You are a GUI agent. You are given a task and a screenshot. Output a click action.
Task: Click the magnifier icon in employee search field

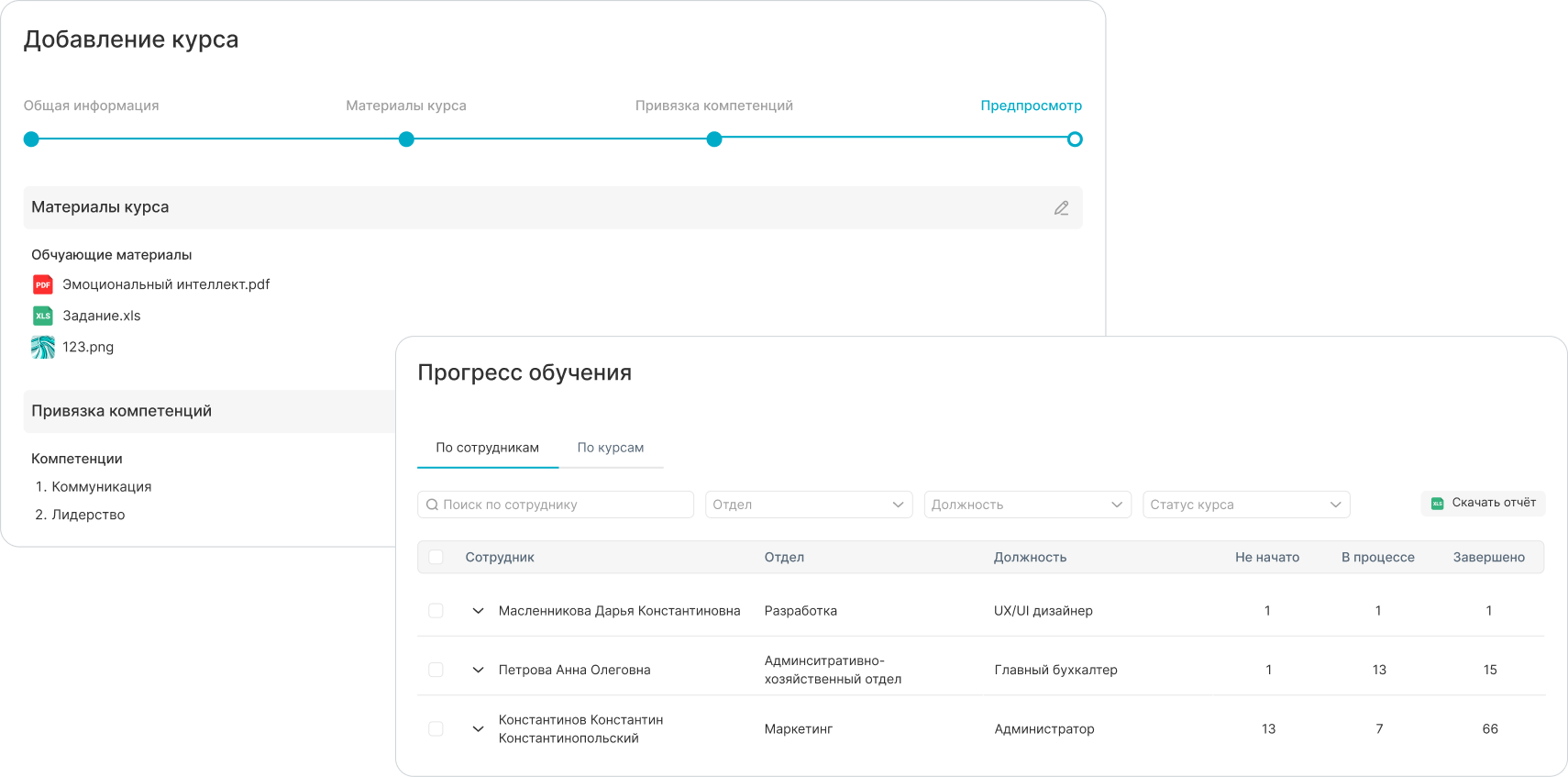pos(432,505)
